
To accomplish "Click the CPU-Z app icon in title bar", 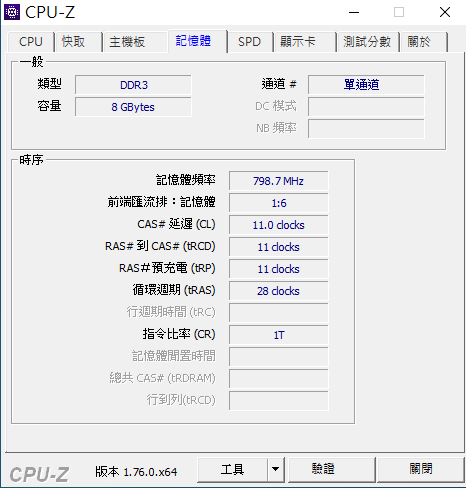I will 12,12.
